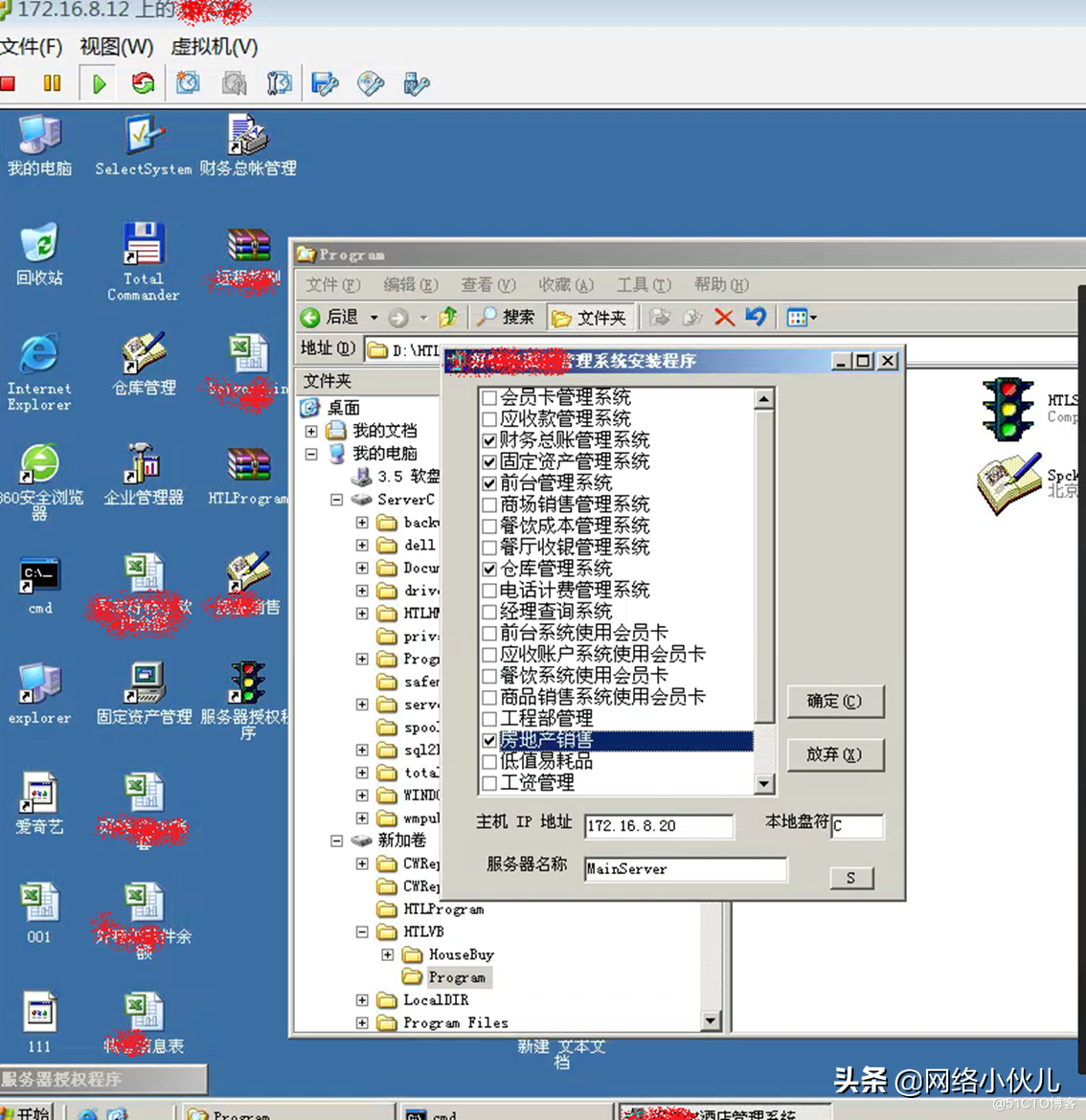Collapse HTLVB folder node

[x=362, y=932]
